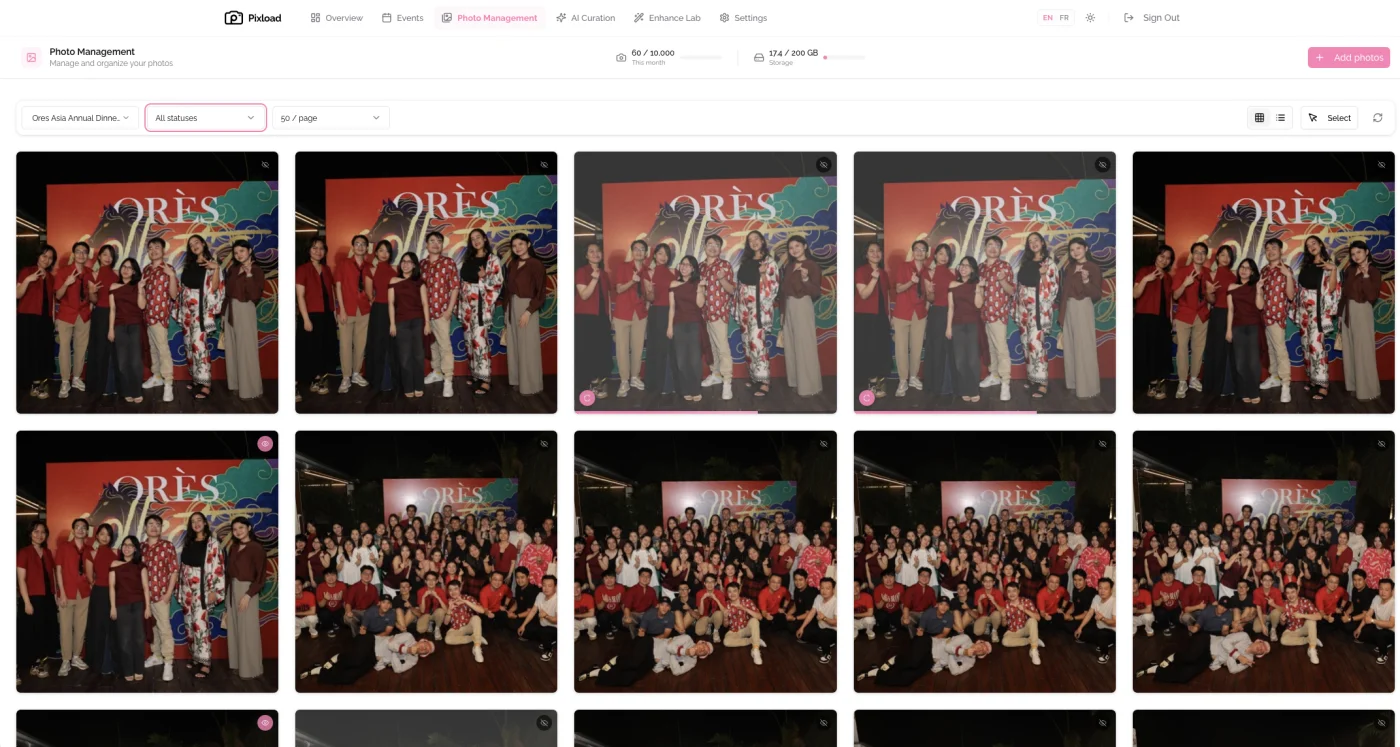Refresh the photo list with the reload icon

(1378, 118)
